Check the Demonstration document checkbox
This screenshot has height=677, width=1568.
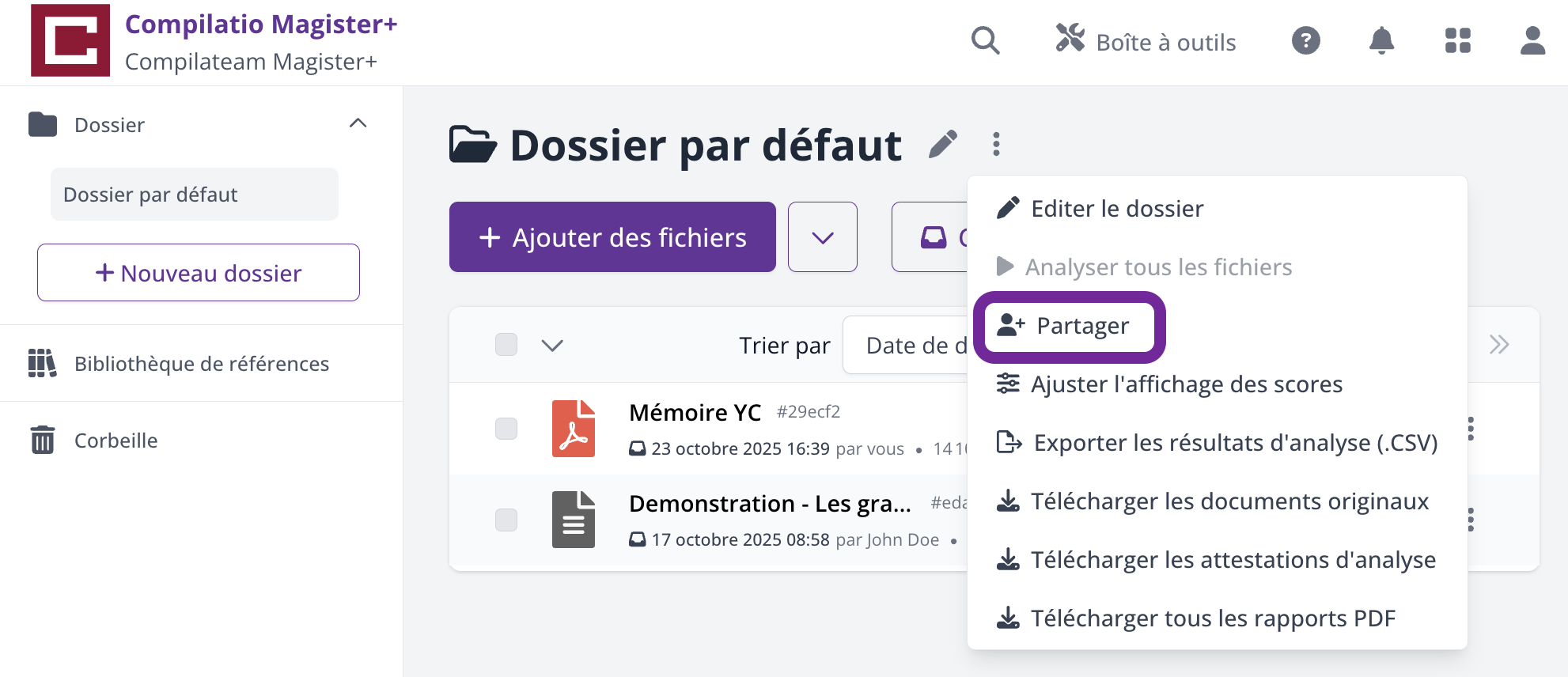click(x=506, y=520)
